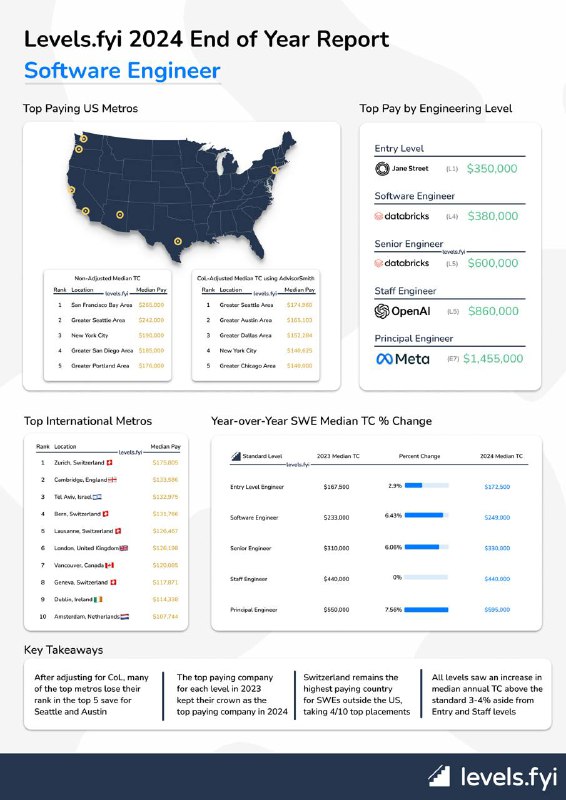Click the Greater Austin Area row
Viewport: 566px width, 800px height.
point(258,320)
